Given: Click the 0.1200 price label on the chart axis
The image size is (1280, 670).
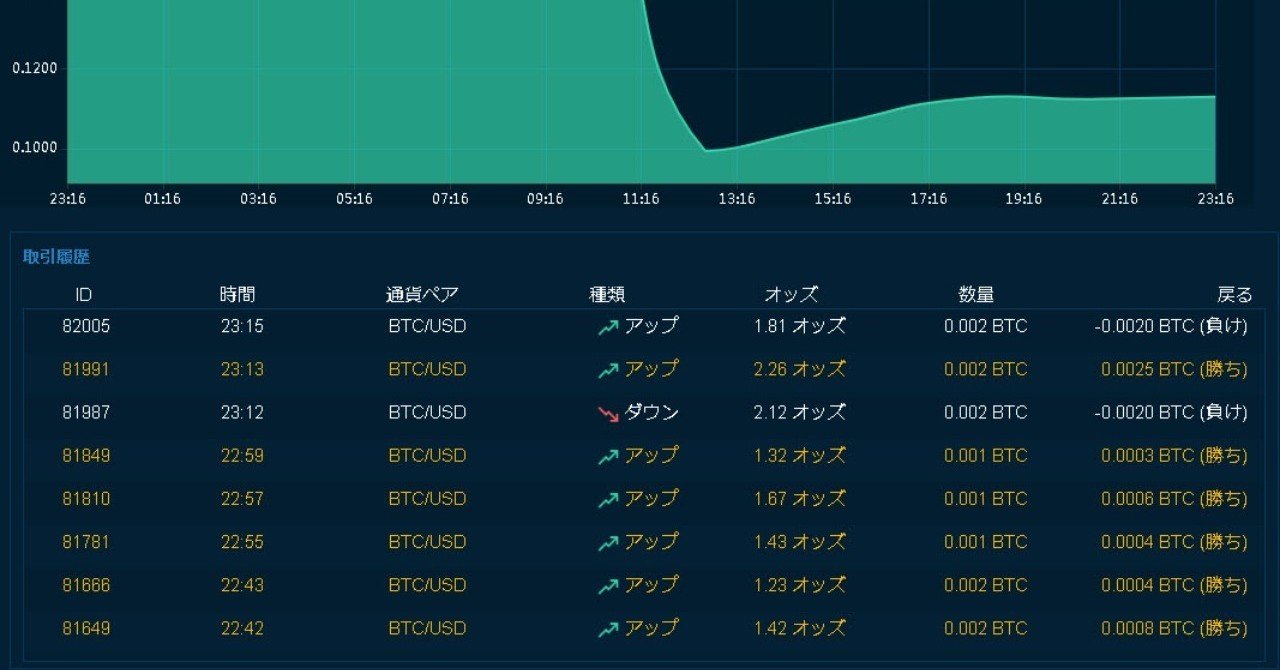Looking at the screenshot, I should click(35, 68).
